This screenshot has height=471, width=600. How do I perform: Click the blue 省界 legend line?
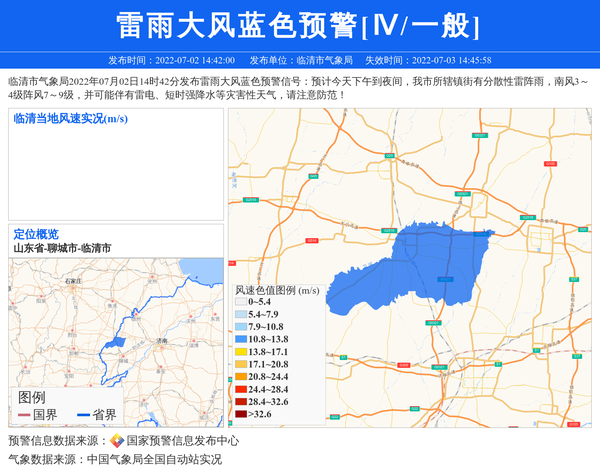point(83,415)
